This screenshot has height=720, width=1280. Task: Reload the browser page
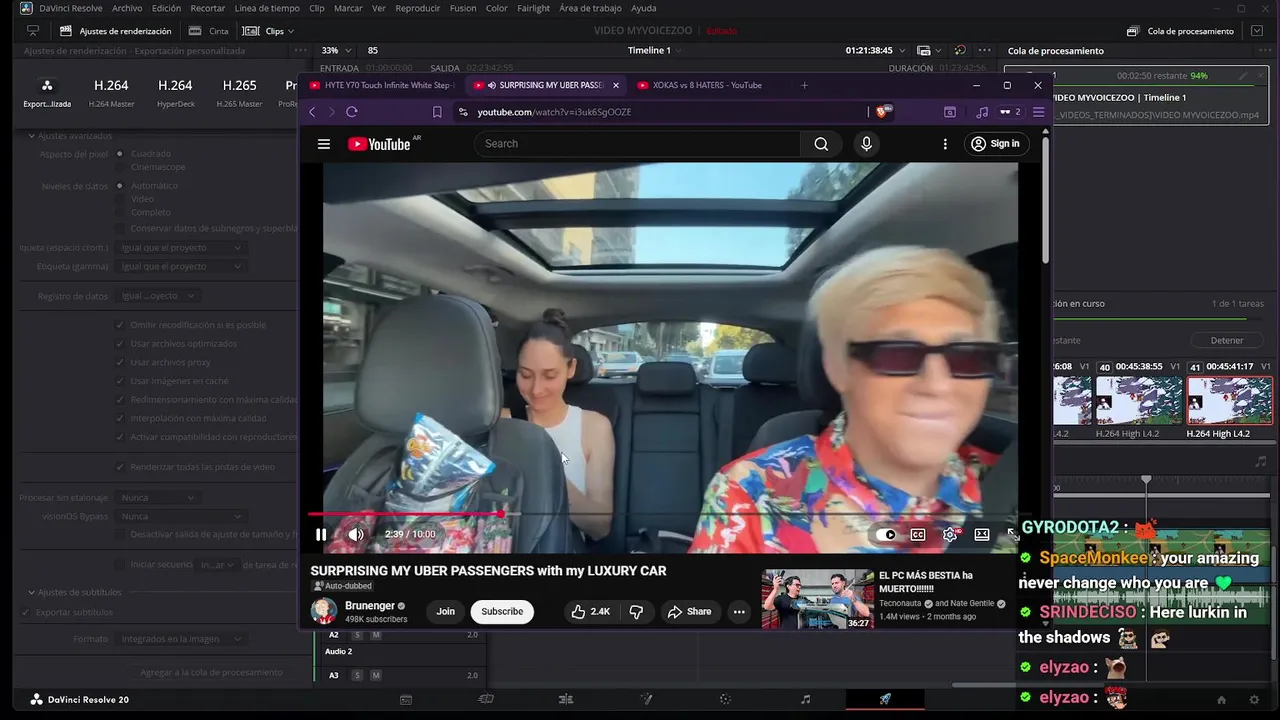pyautogui.click(x=352, y=112)
